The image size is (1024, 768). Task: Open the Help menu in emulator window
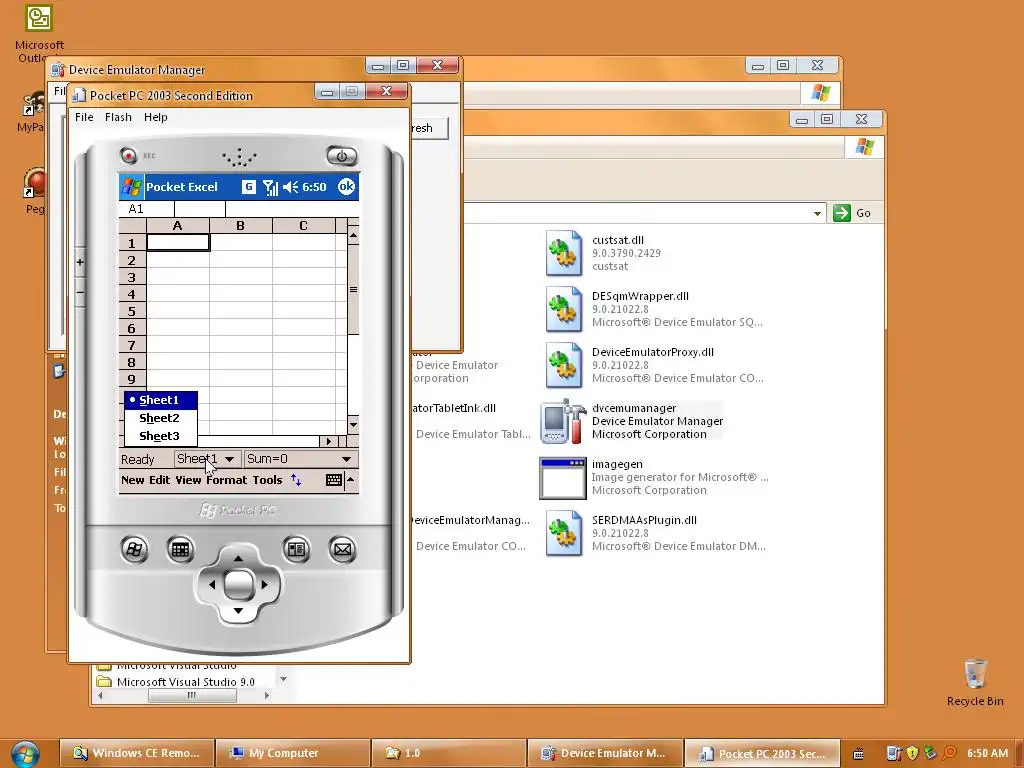[x=155, y=117]
